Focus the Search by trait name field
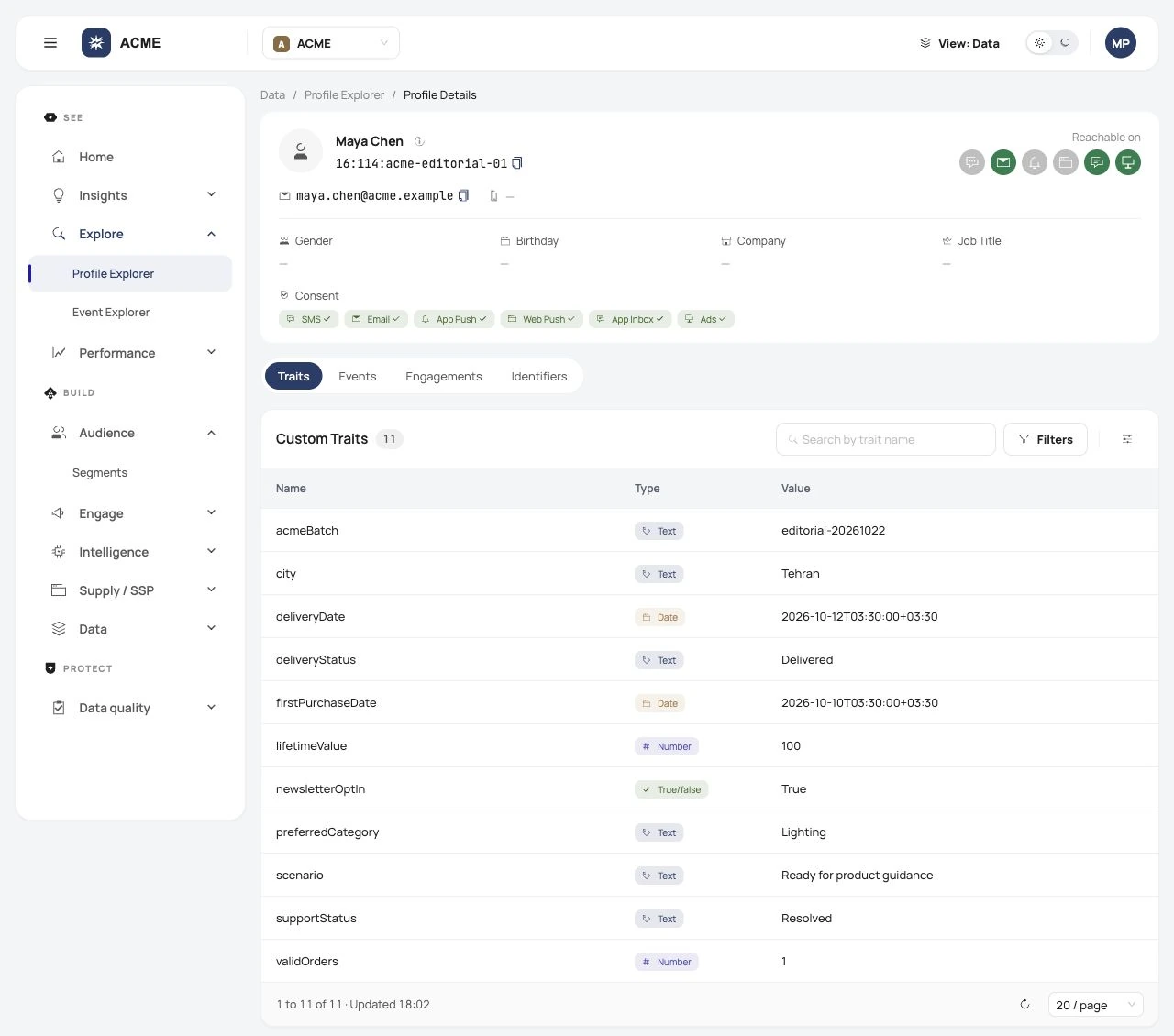 pyautogui.click(x=886, y=439)
